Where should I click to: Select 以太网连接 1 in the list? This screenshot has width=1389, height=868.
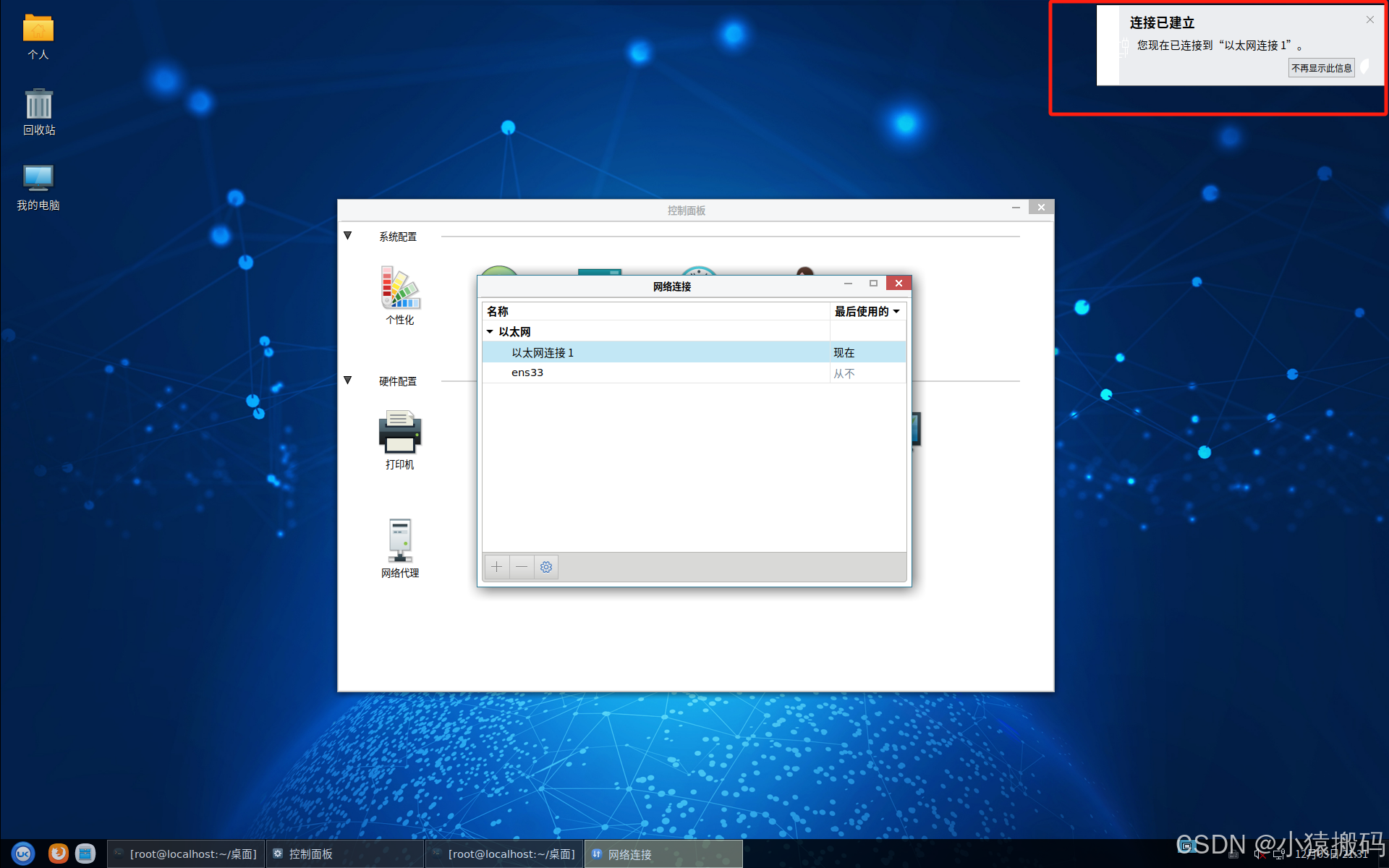pyautogui.click(x=543, y=353)
